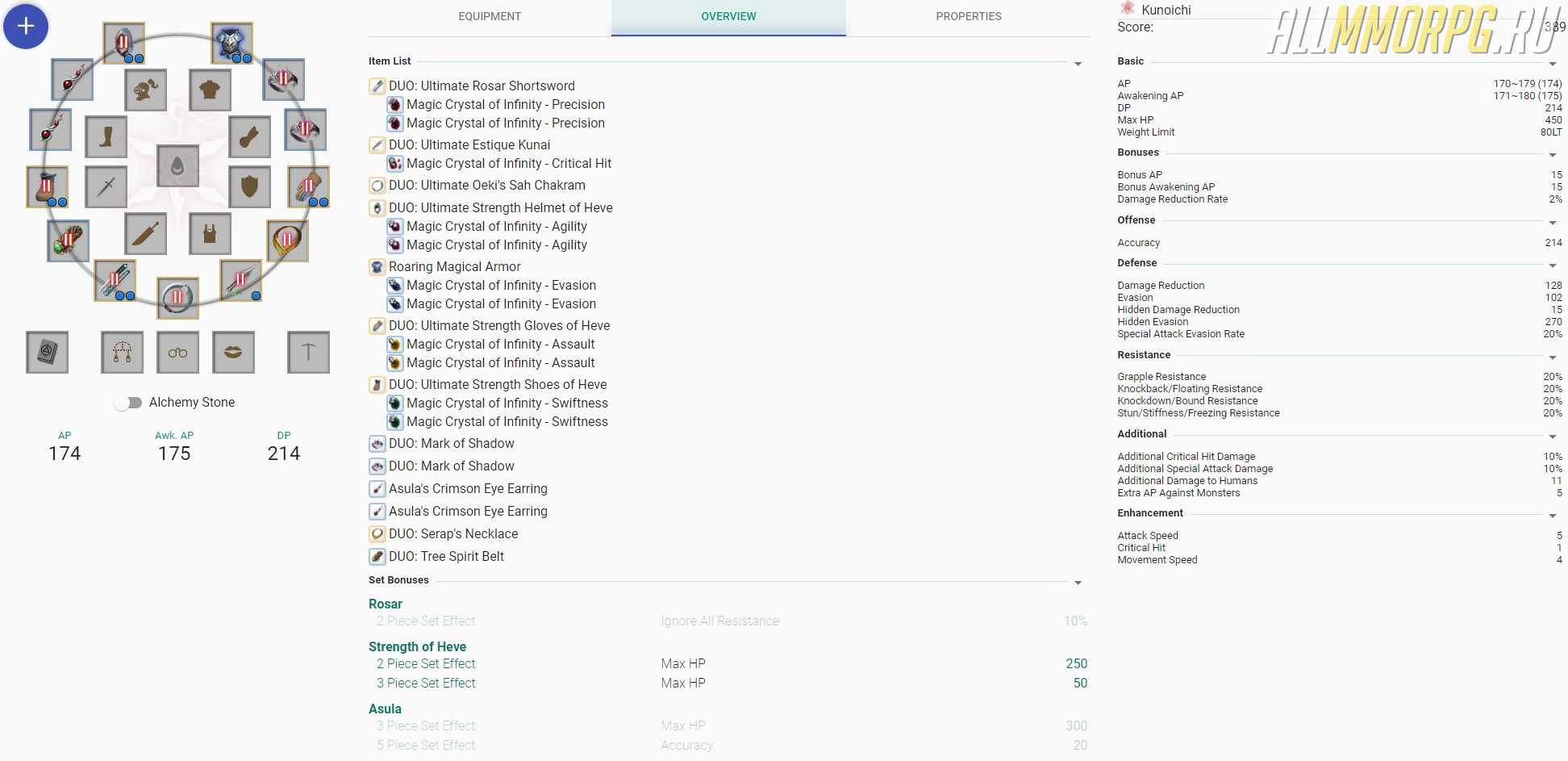Click the Hidden Evasion stat row
1568x761 pixels.
pos(1340,321)
